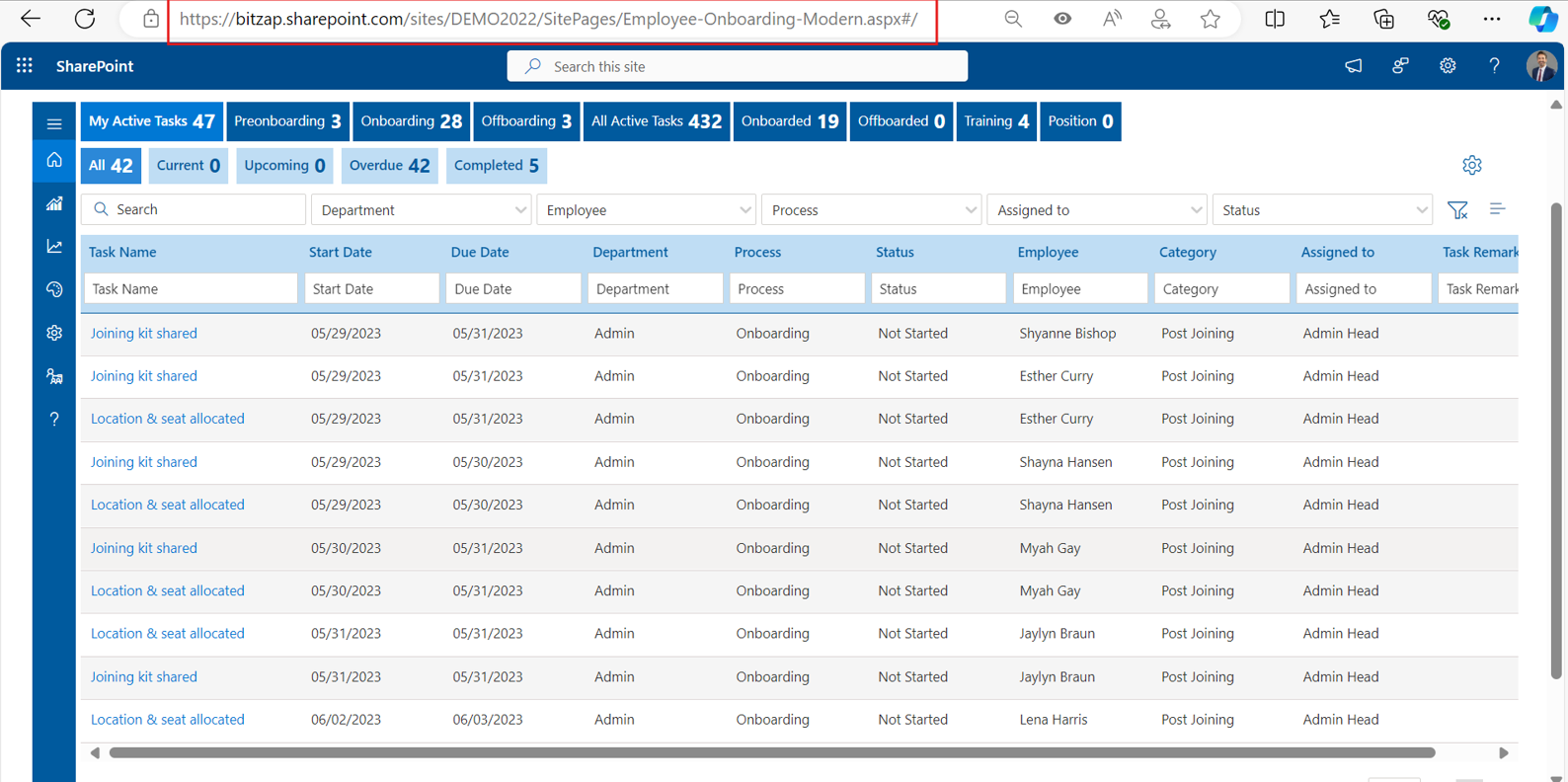Open the sidebar user hierarchy icon
1568x782 pixels.
(54, 376)
